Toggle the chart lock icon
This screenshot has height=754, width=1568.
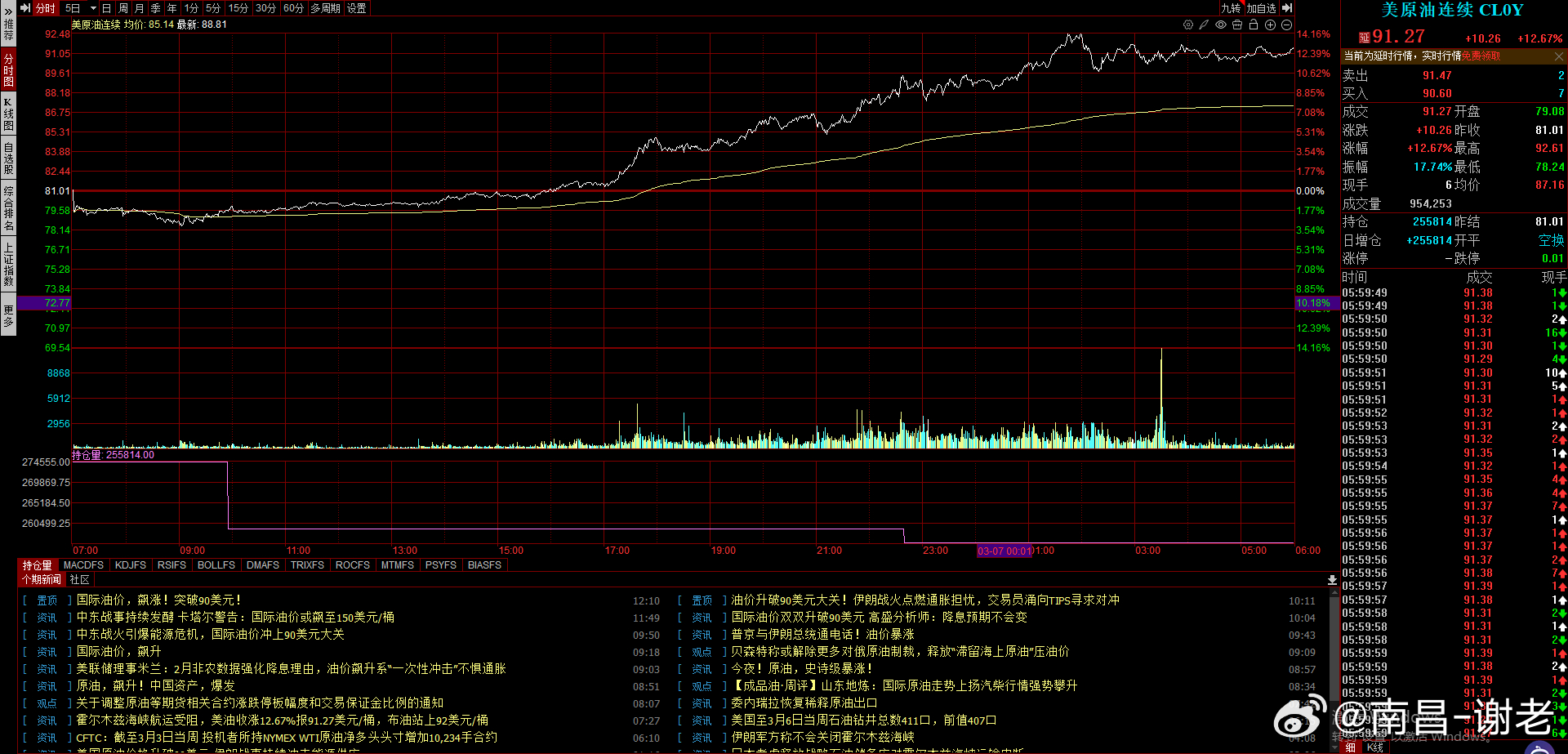pyautogui.click(x=1254, y=25)
